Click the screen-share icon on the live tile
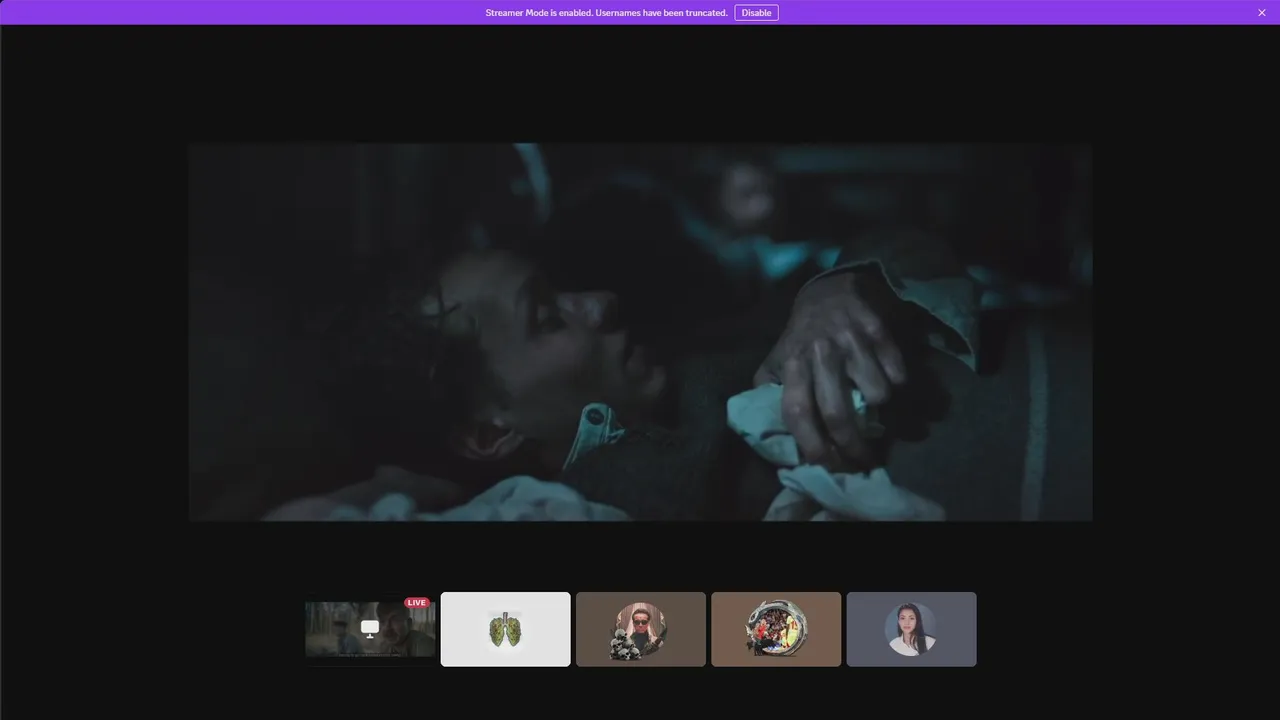 pyautogui.click(x=370, y=628)
